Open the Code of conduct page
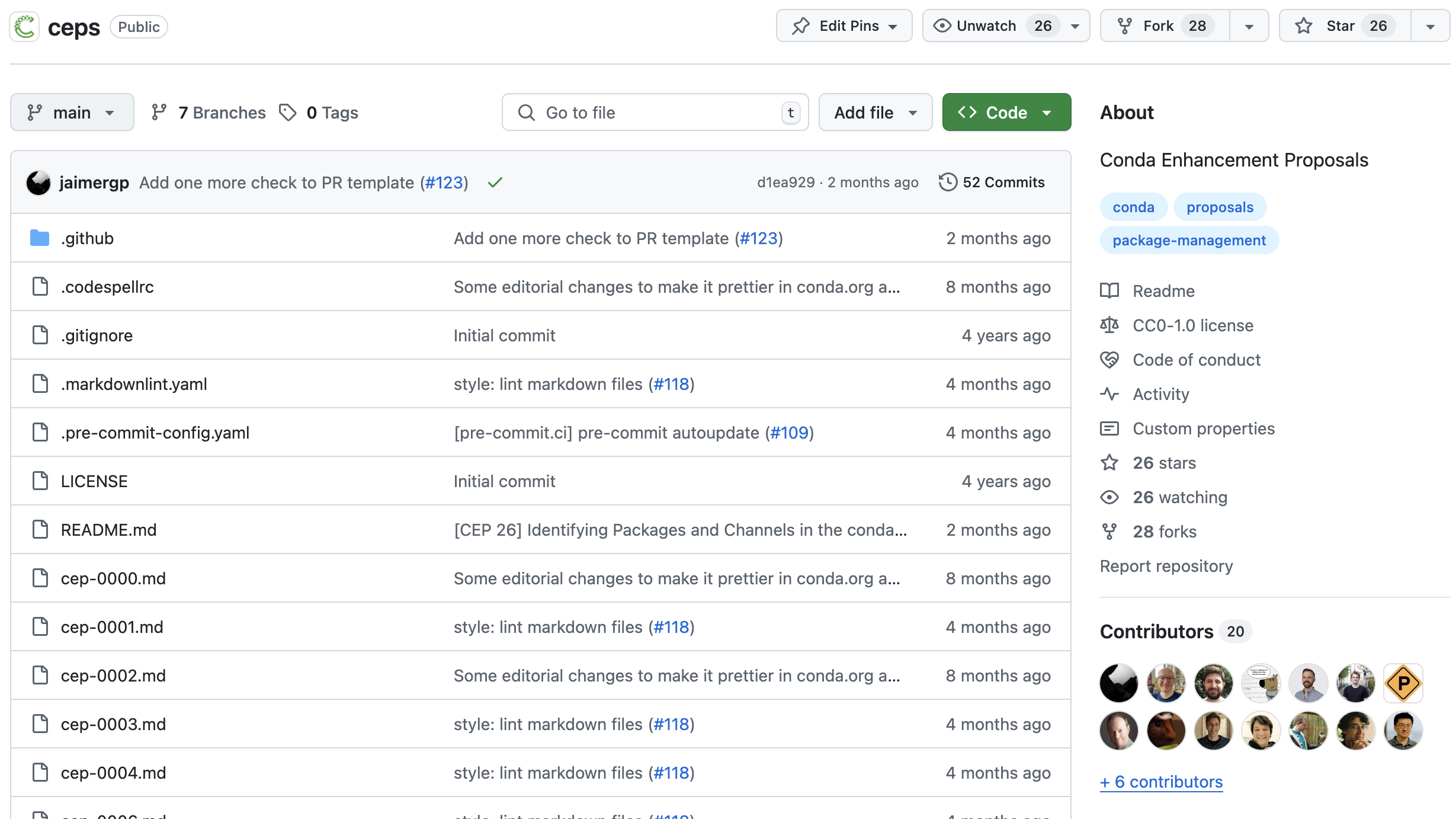 [x=1196, y=360]
